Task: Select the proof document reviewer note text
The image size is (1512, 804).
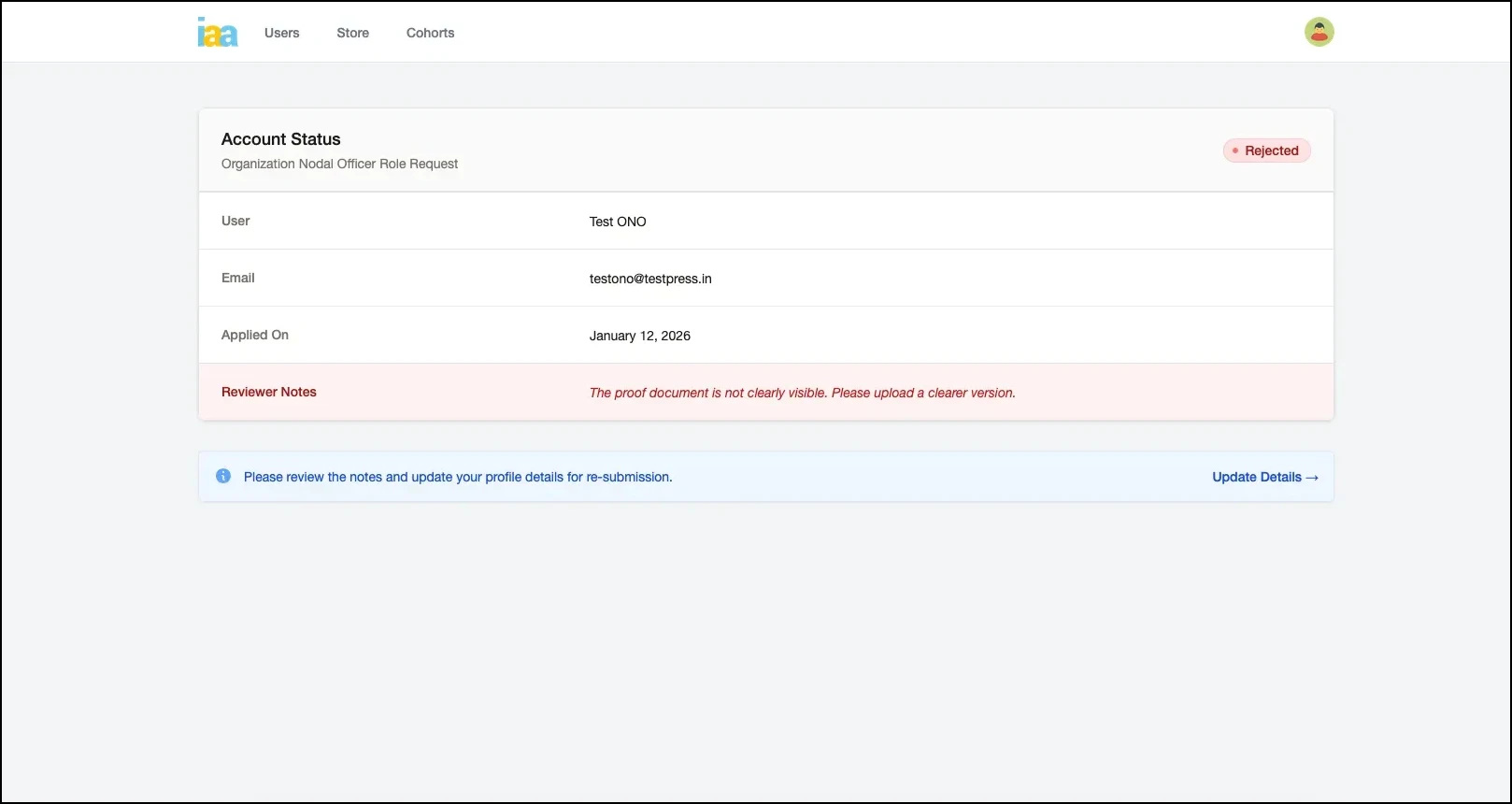Action: pos(802,393)
